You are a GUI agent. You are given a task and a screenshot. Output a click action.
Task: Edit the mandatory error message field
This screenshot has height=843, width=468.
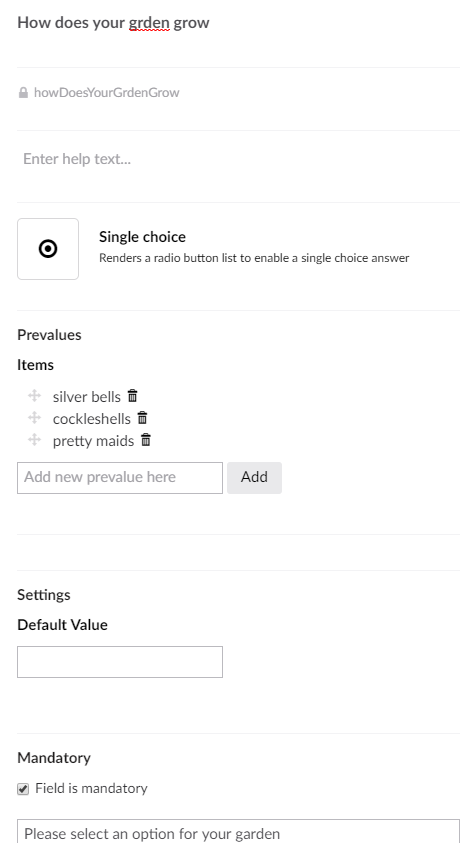(238, 831)
